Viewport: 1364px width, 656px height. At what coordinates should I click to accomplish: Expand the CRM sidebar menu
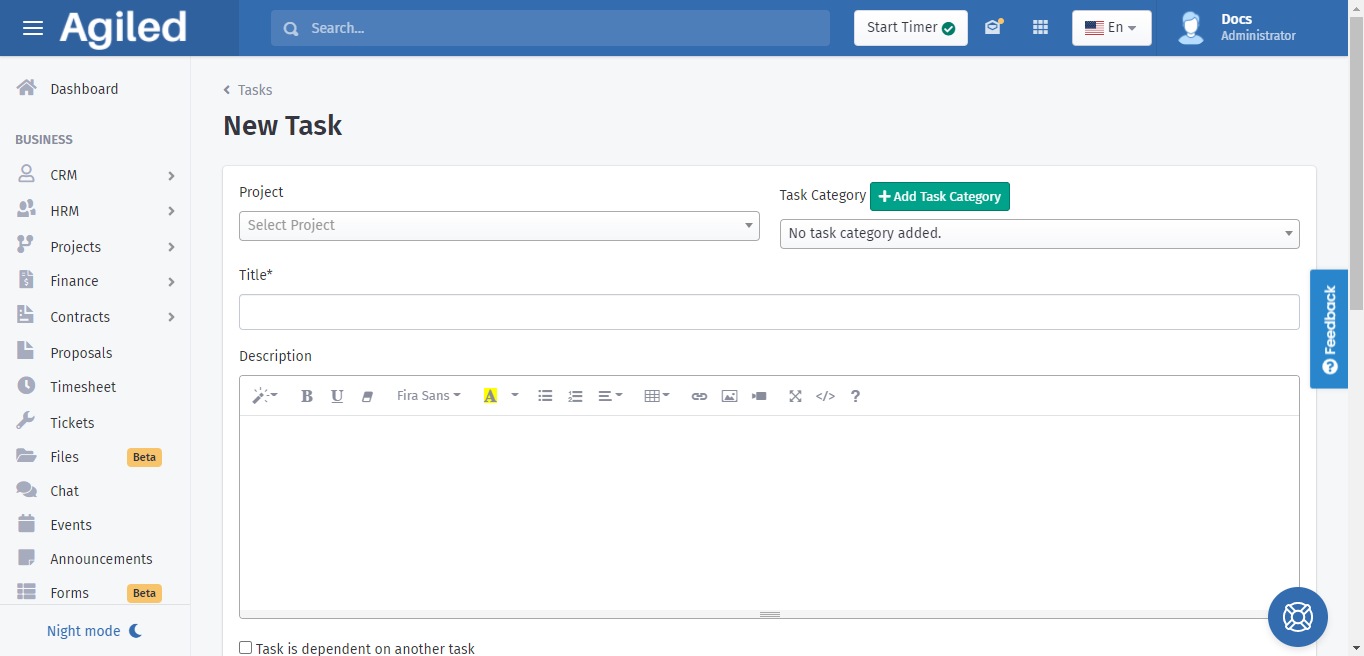pyautogui.click(x=95, y=175)
